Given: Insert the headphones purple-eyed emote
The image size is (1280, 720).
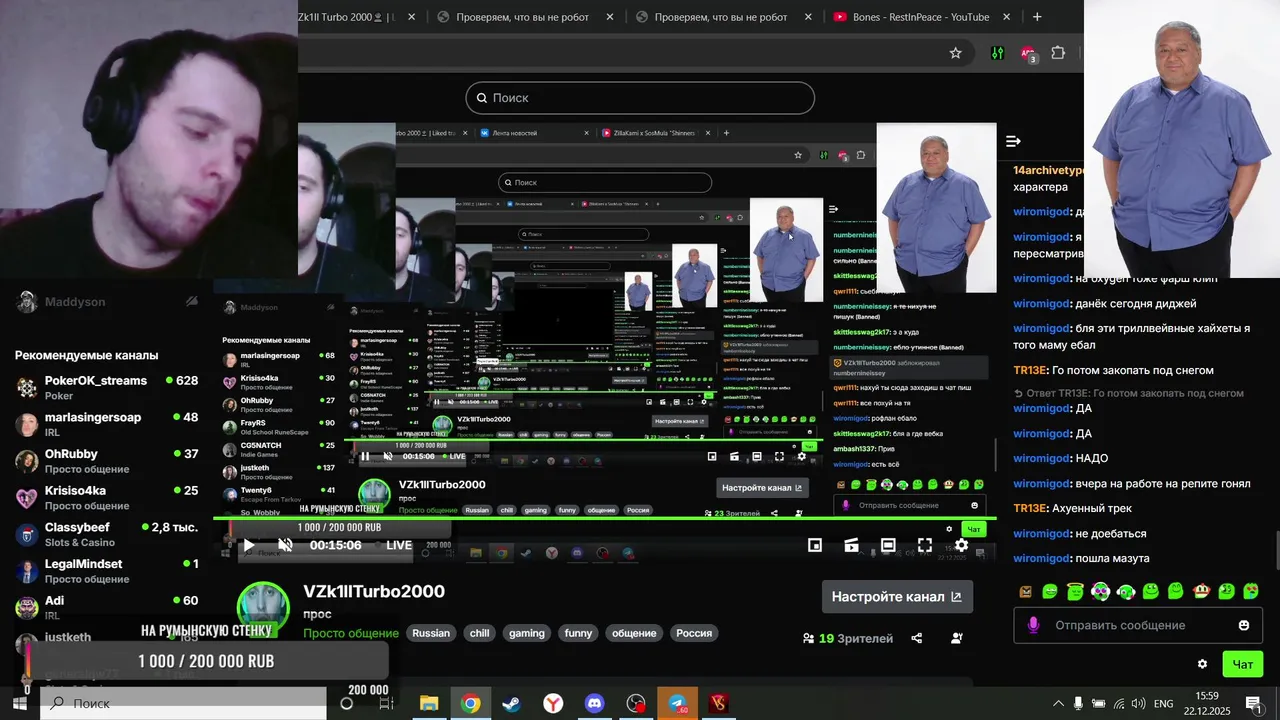Looking at the screenshot, I should click(1100, 591).
